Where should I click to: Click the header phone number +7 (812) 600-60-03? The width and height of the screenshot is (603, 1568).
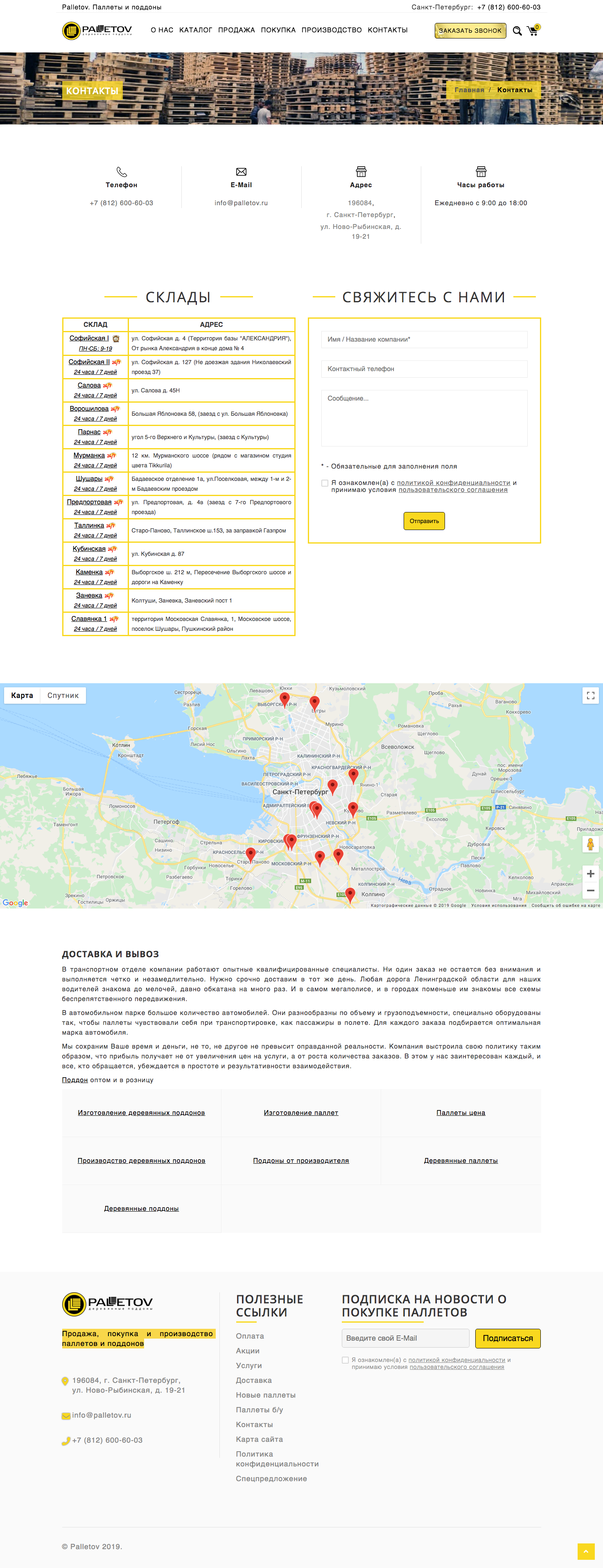(509, 7)
